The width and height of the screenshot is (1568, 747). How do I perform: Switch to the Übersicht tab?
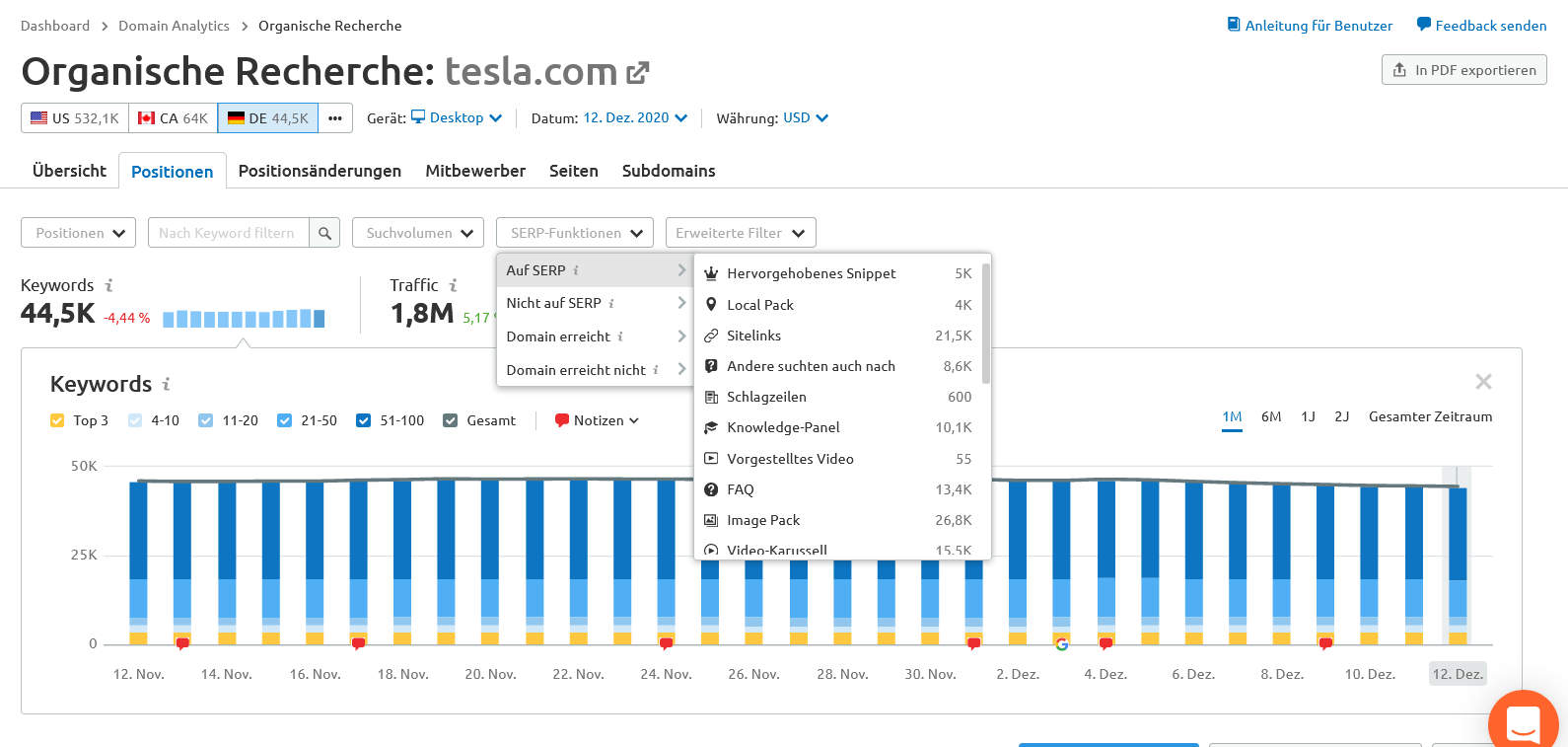point(69,171)
